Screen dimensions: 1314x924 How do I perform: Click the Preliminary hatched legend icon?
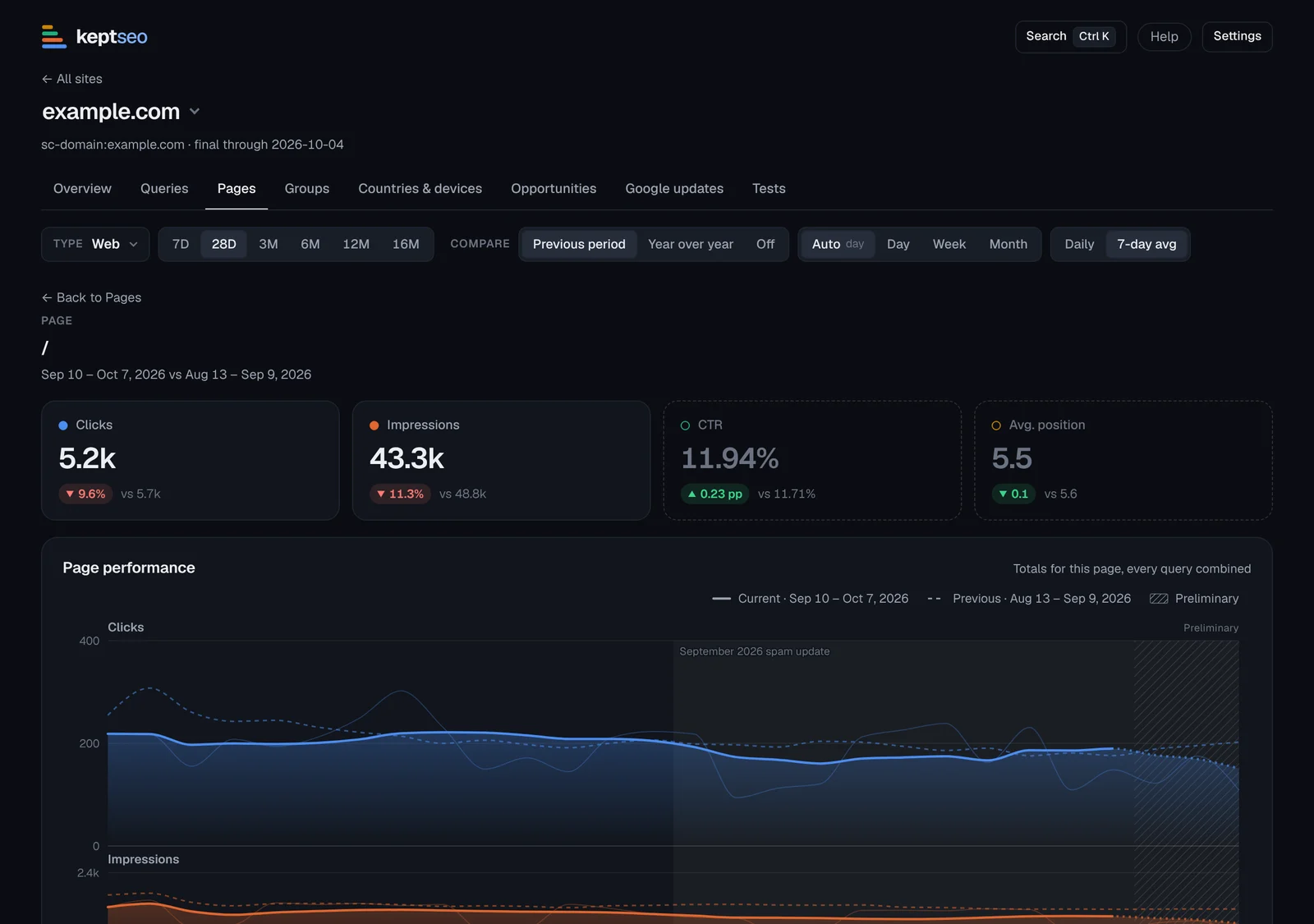pos(1159,599)
